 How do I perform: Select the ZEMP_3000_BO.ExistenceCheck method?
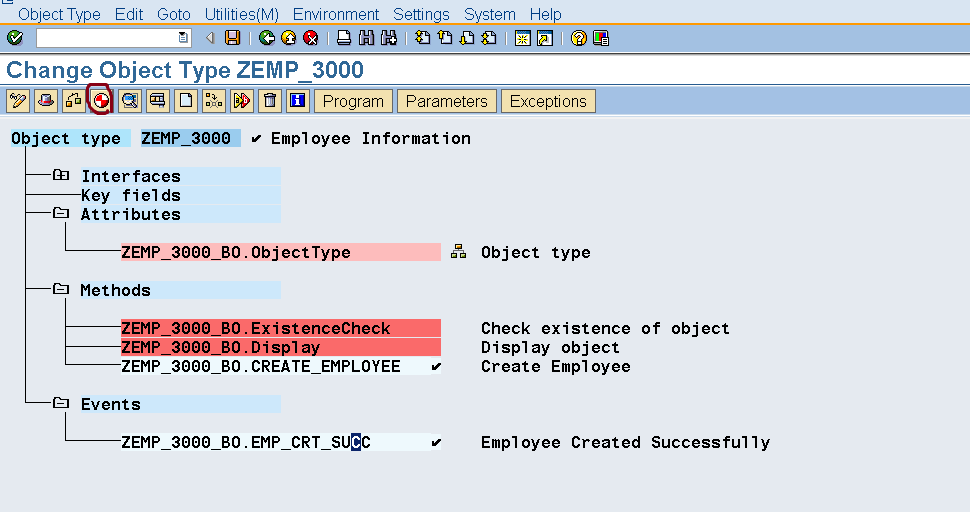[281, 328]
